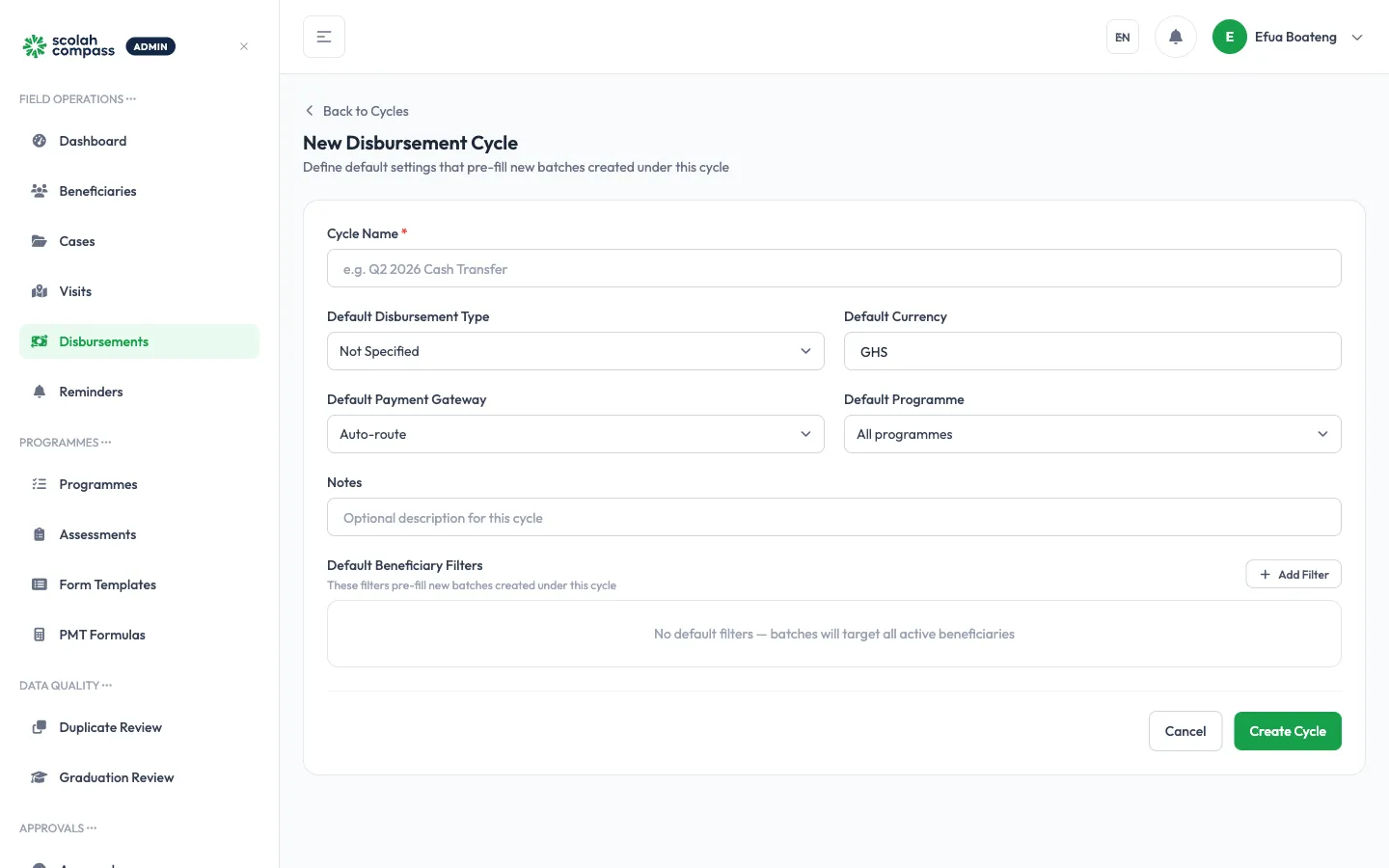1389x868 pixels.
Task: Click the Disbursements money icon
Action: 40,341
